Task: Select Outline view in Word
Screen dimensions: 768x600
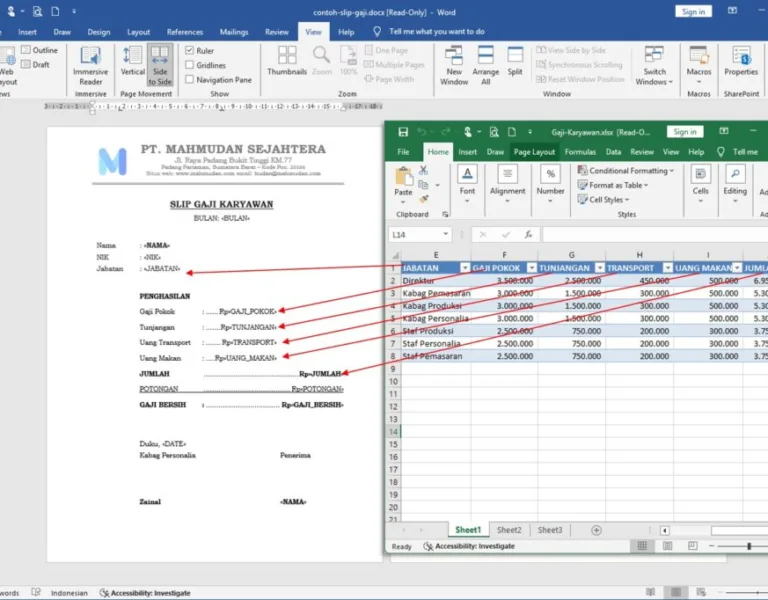Action: 39,50
